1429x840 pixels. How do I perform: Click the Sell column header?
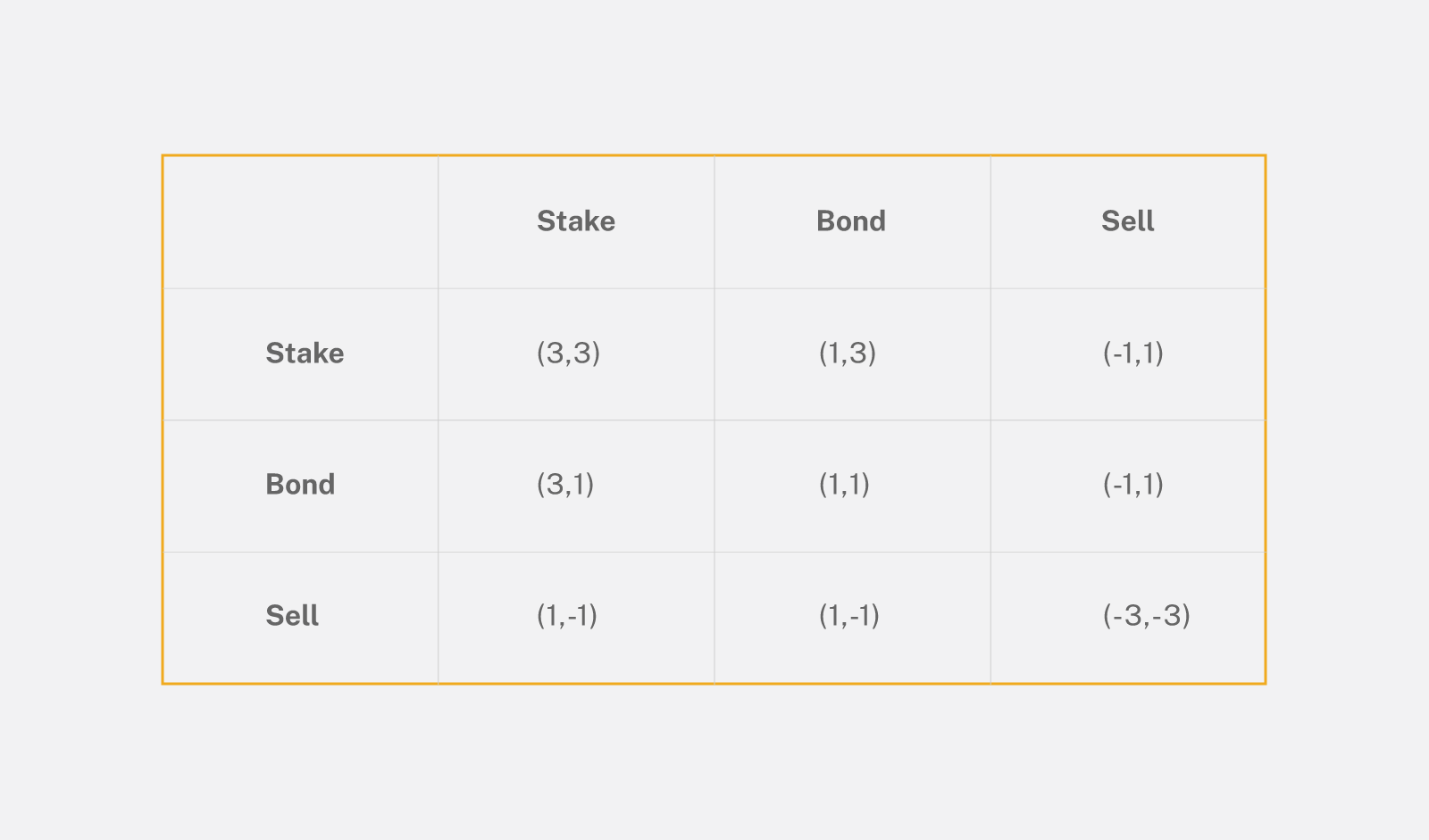(1127, 221)
